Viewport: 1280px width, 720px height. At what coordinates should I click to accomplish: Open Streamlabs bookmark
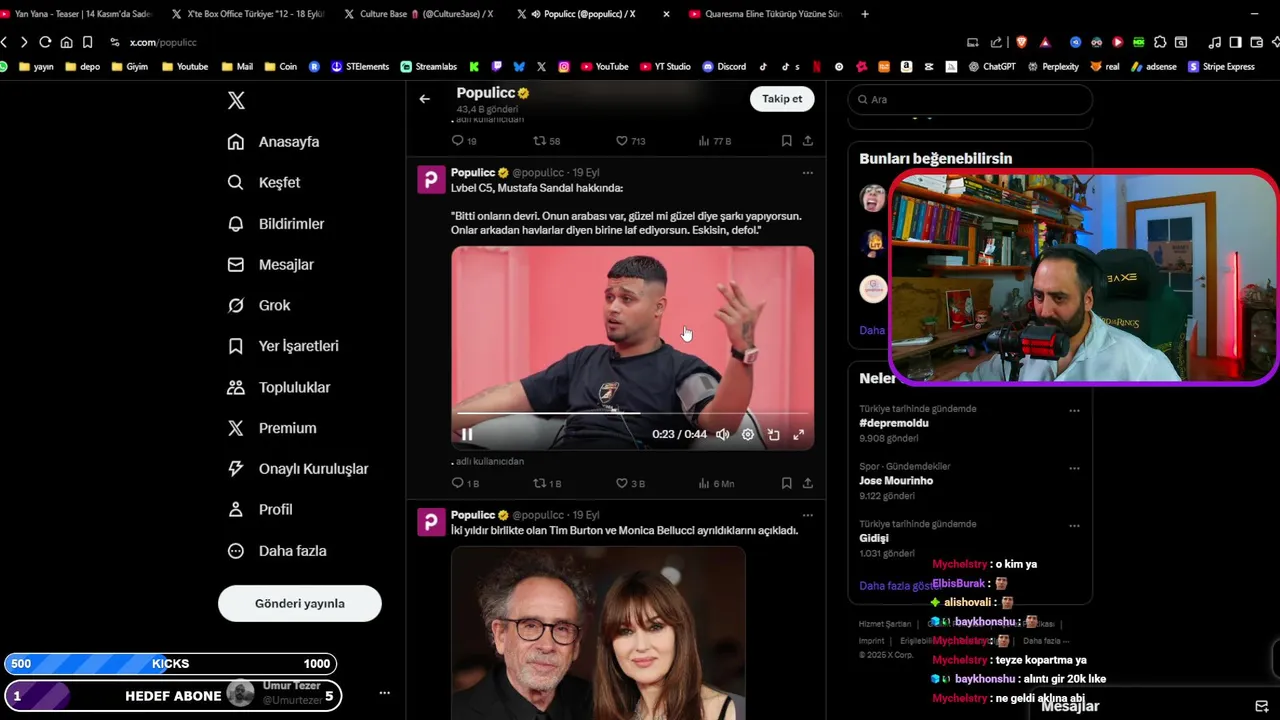point(429,67)
